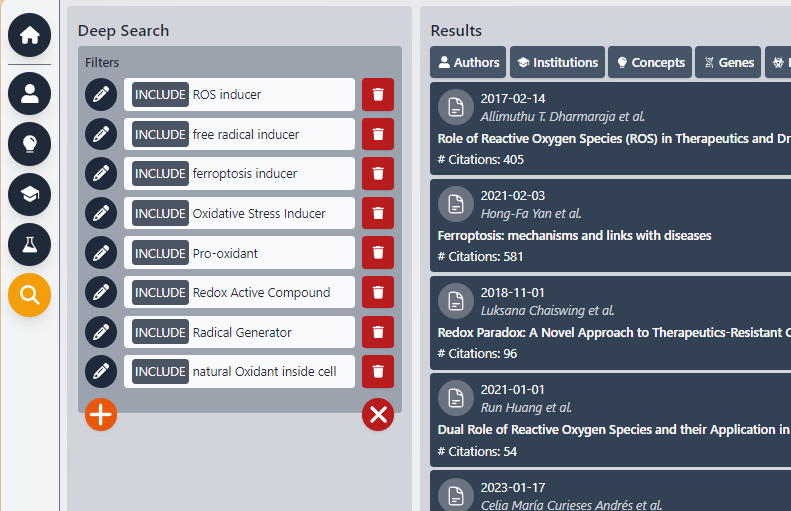The height and width of the screenshot is (511, 791).
Task: Toggle INCLUDE on Oxidative Stress Inducer filter
Action: click(160, 213)
